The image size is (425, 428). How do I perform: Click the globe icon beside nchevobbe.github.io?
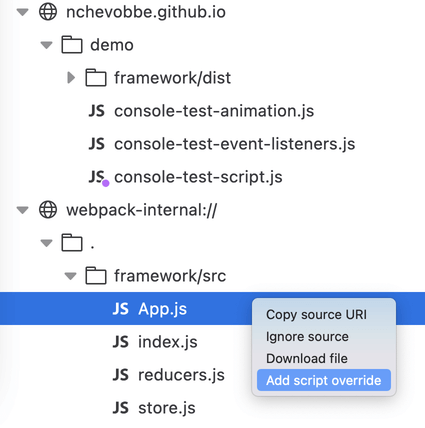click(48, 12)
